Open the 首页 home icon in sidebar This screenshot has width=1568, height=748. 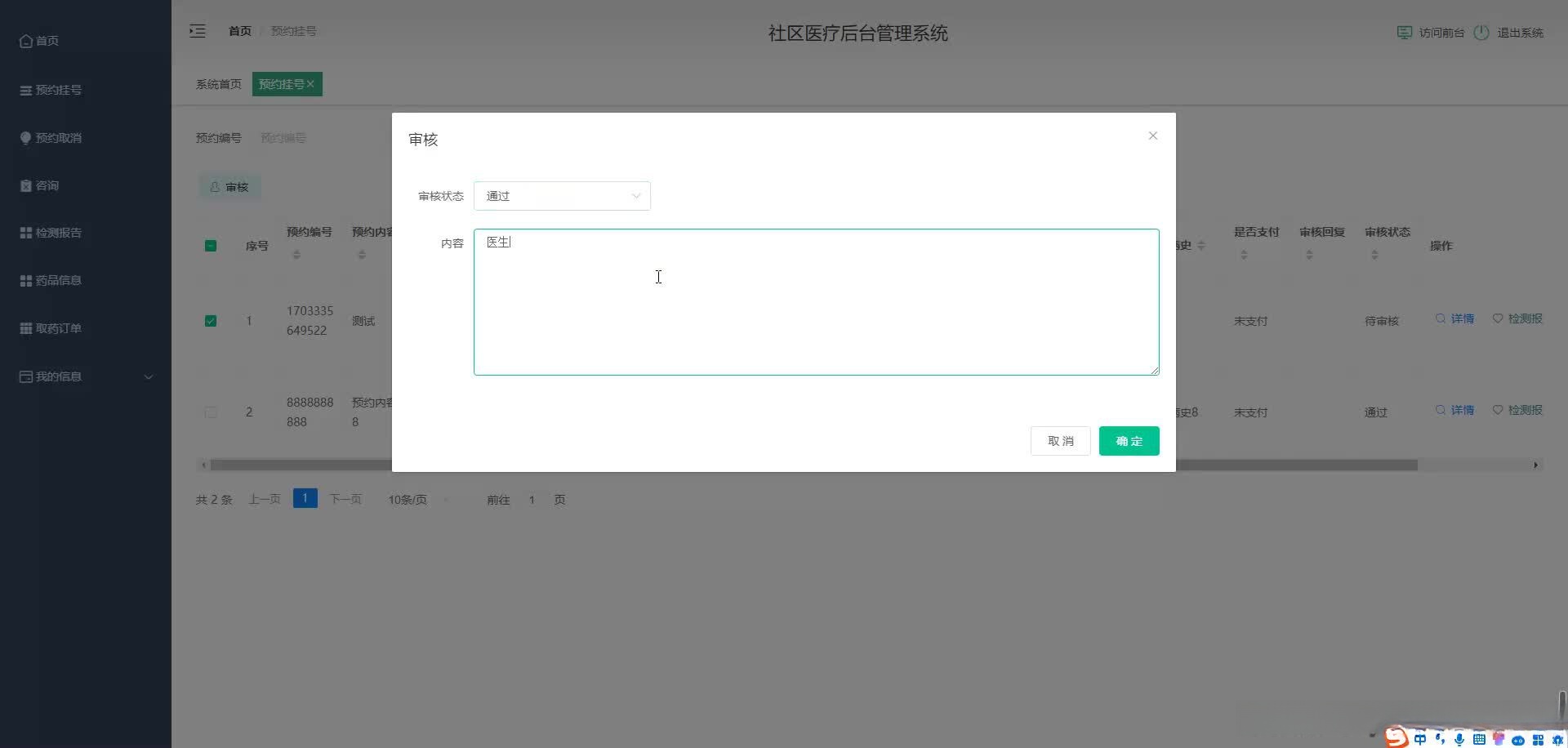click(x=27, y=41)
